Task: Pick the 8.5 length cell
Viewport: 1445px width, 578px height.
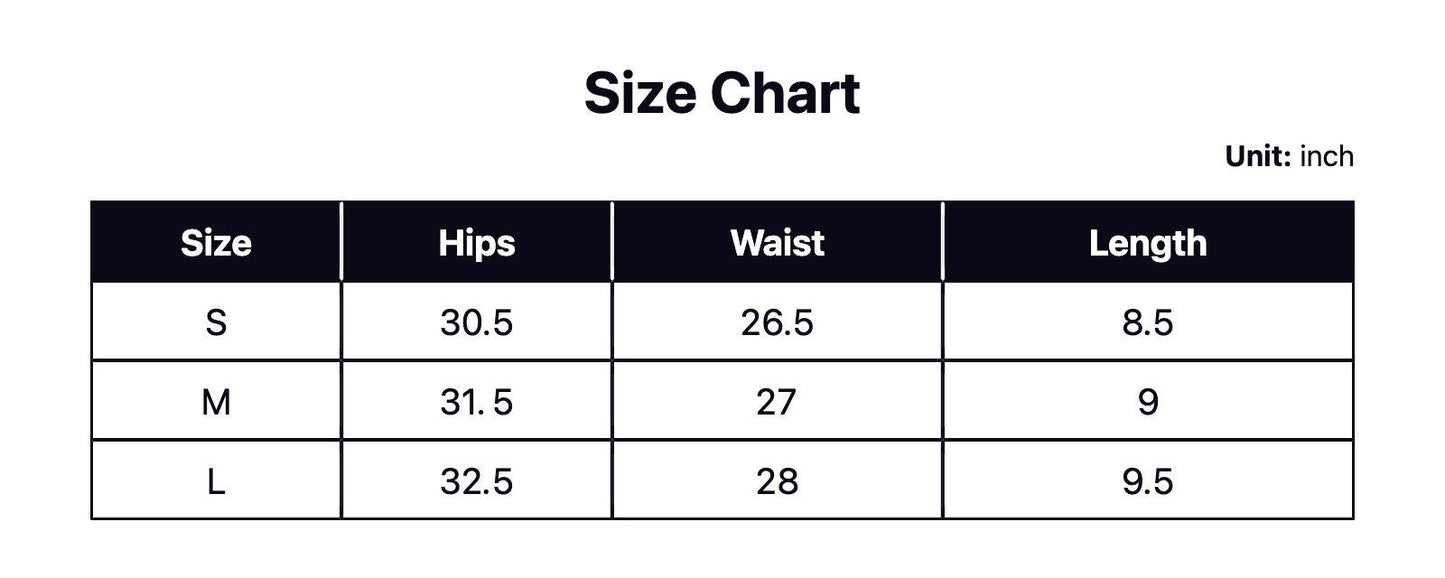Action: [x=1147, y=322]
